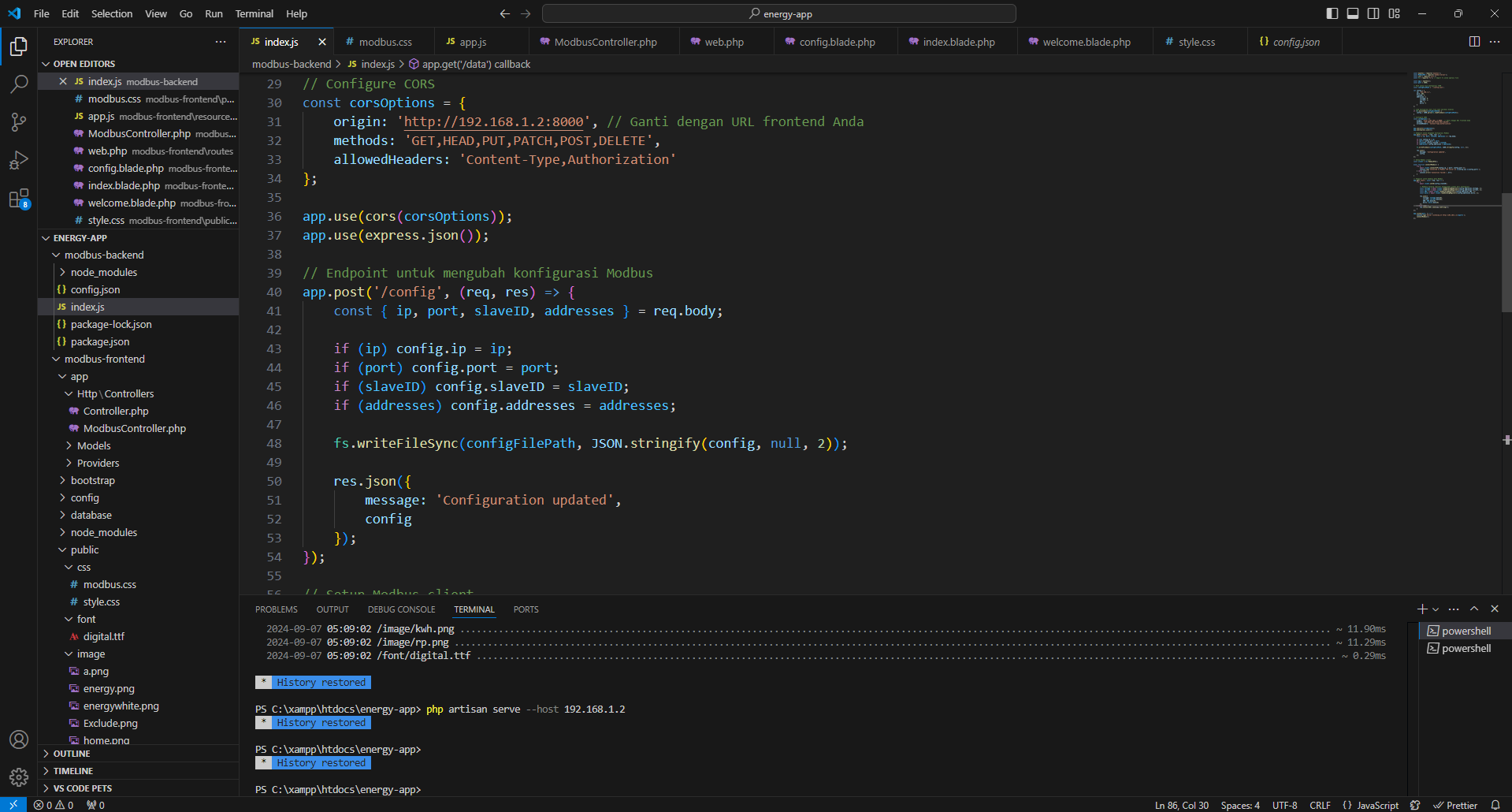1512x812 pixels.
Task: Click the split editor right icon
Action: (x=1474, y=42)
